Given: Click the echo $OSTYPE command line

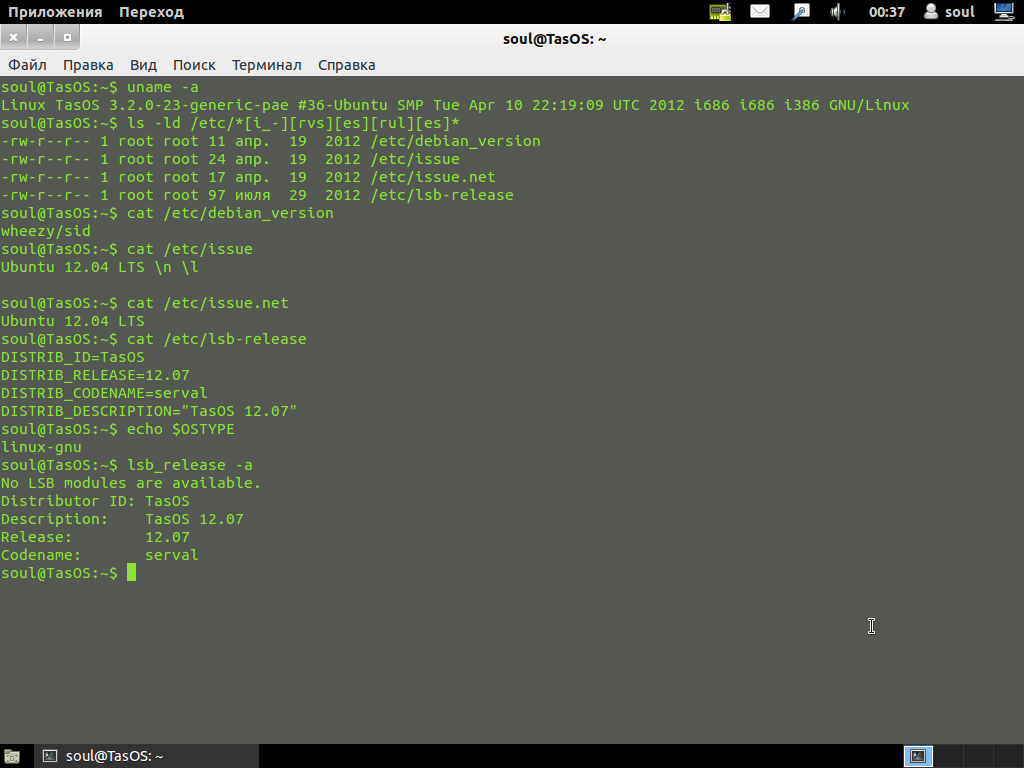Looking at the screenshot, I should point(118,429).
